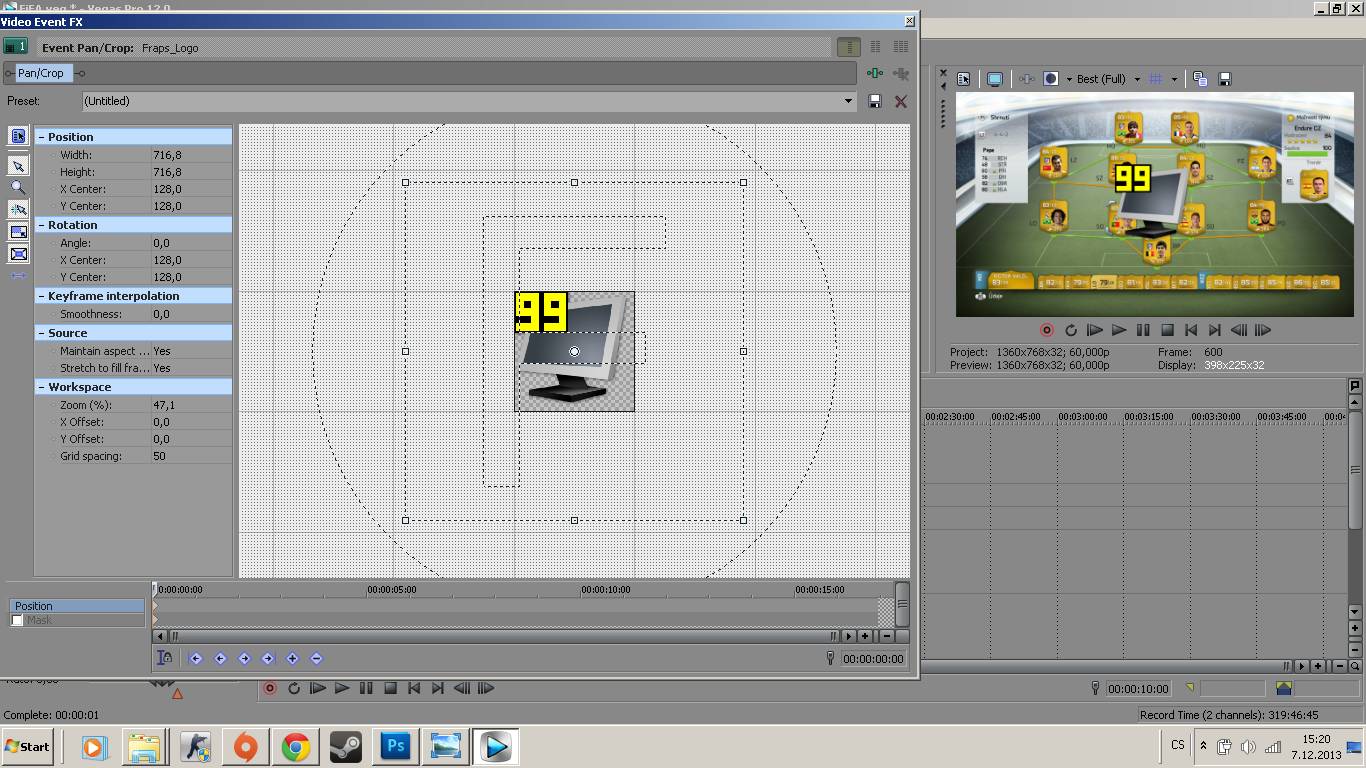
Task: Click the Zoom (%) value 47,1
Action: (190, 405)
